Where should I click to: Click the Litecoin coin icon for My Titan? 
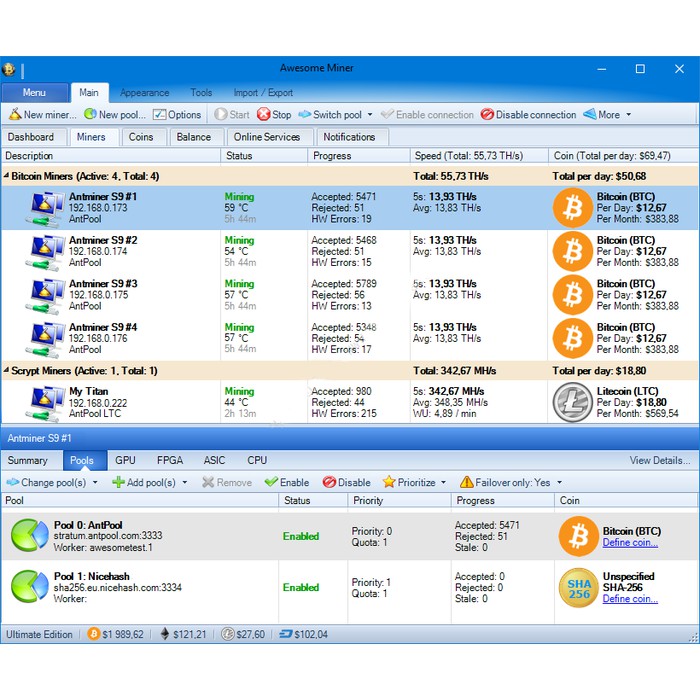[573, 402]
